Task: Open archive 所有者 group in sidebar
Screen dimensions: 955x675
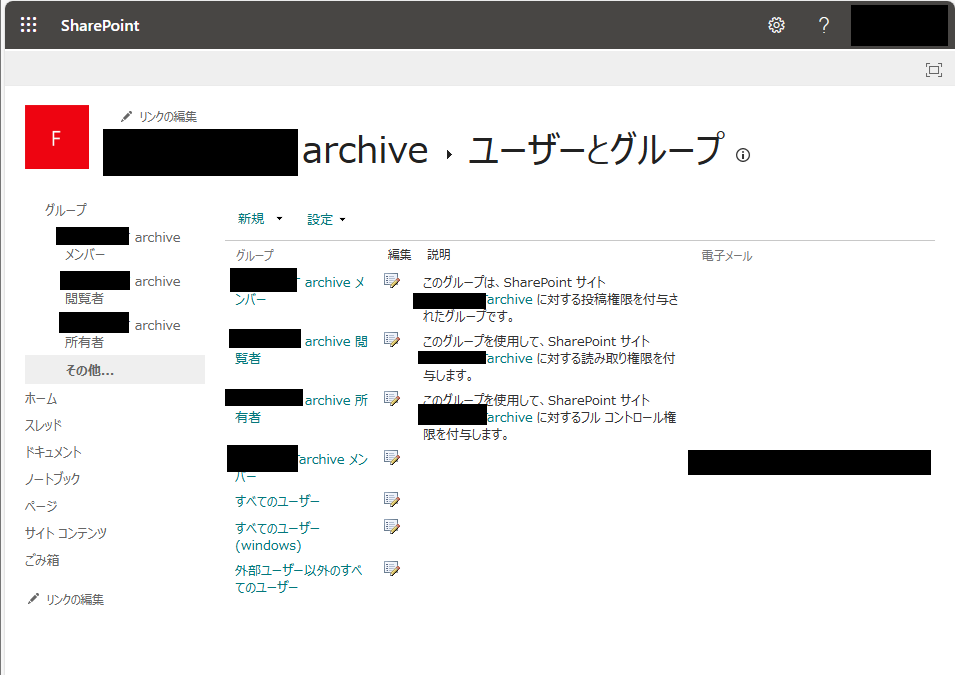Action: tap(120, 333)
